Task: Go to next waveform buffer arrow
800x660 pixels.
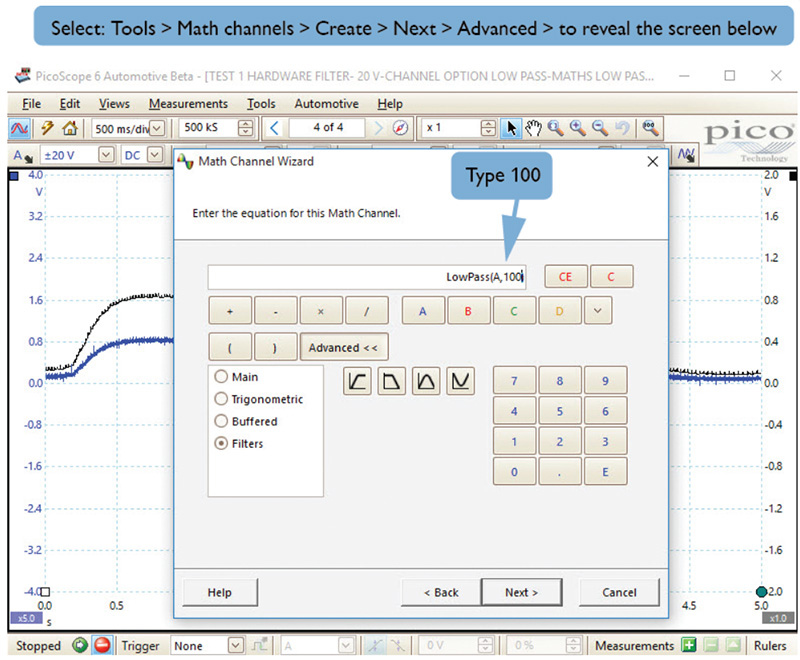Action: click(378, 128)
